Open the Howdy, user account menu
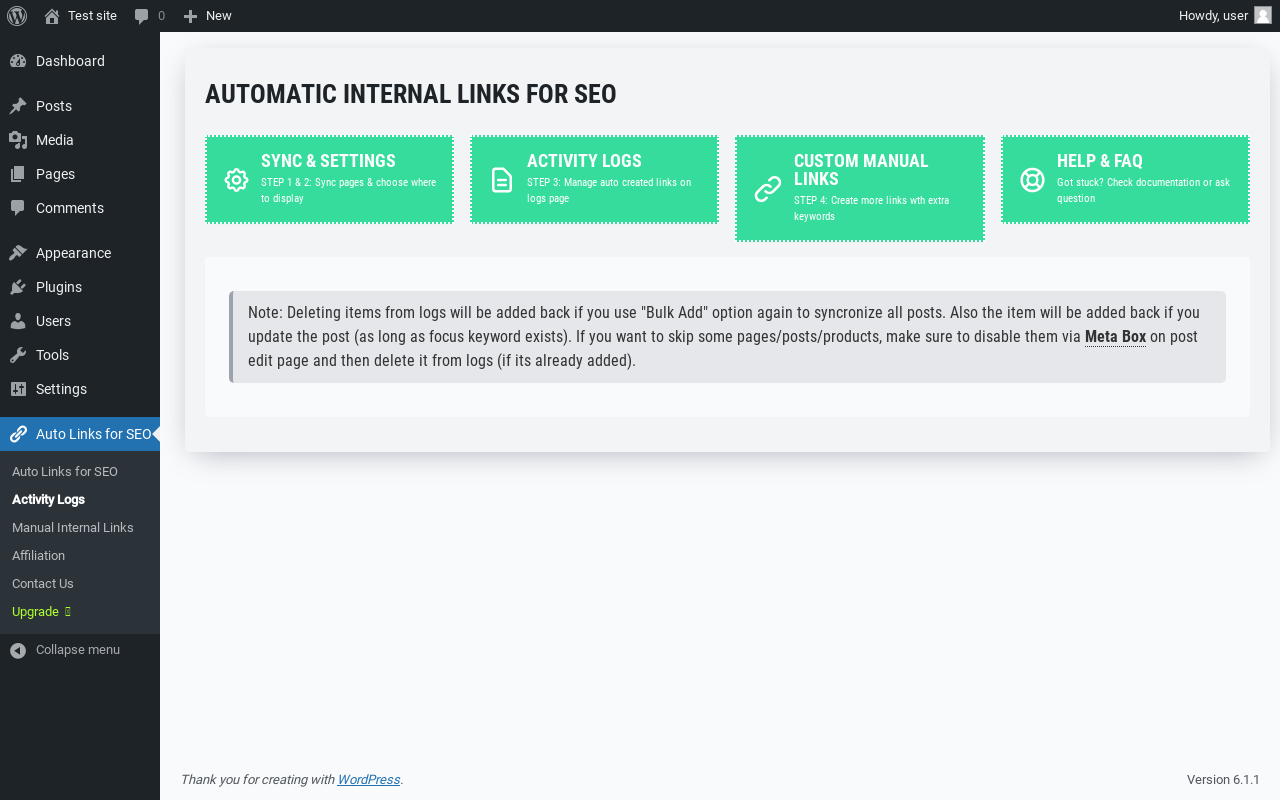This screenshot has width=1280, height=800. [1225, 16]
